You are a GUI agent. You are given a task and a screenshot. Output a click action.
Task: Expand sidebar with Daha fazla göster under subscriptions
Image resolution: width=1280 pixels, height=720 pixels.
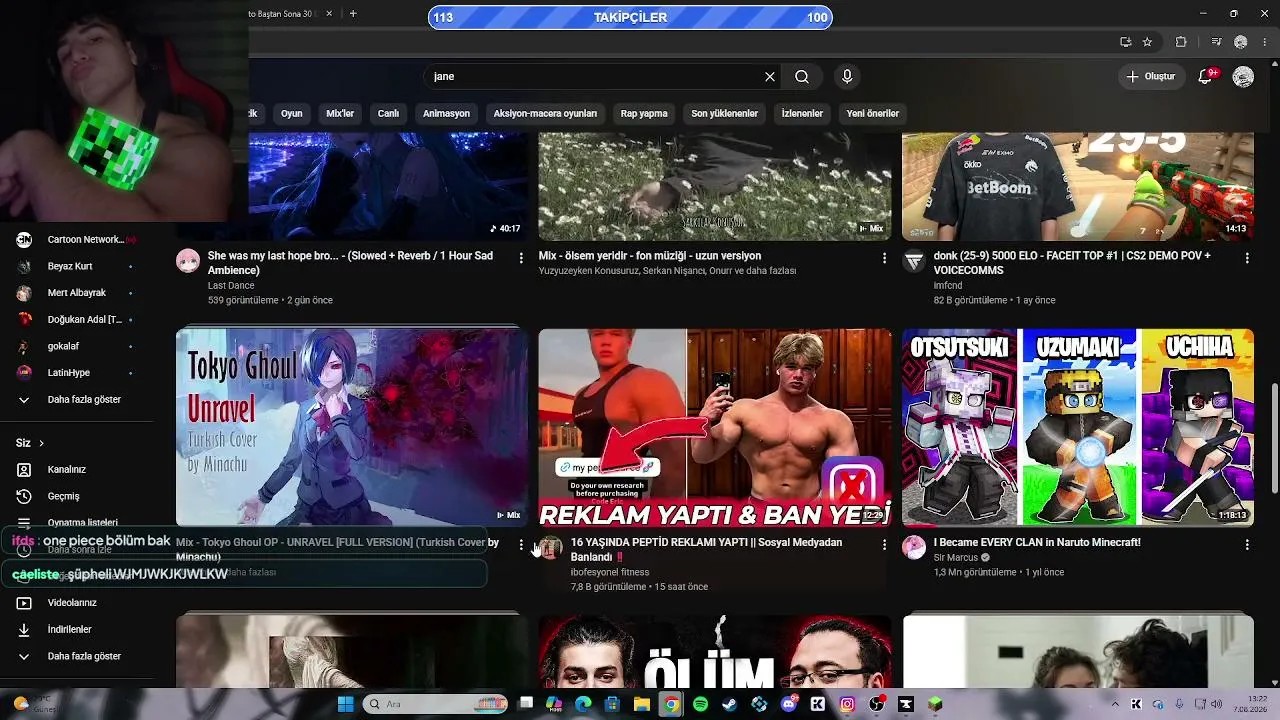84,400
